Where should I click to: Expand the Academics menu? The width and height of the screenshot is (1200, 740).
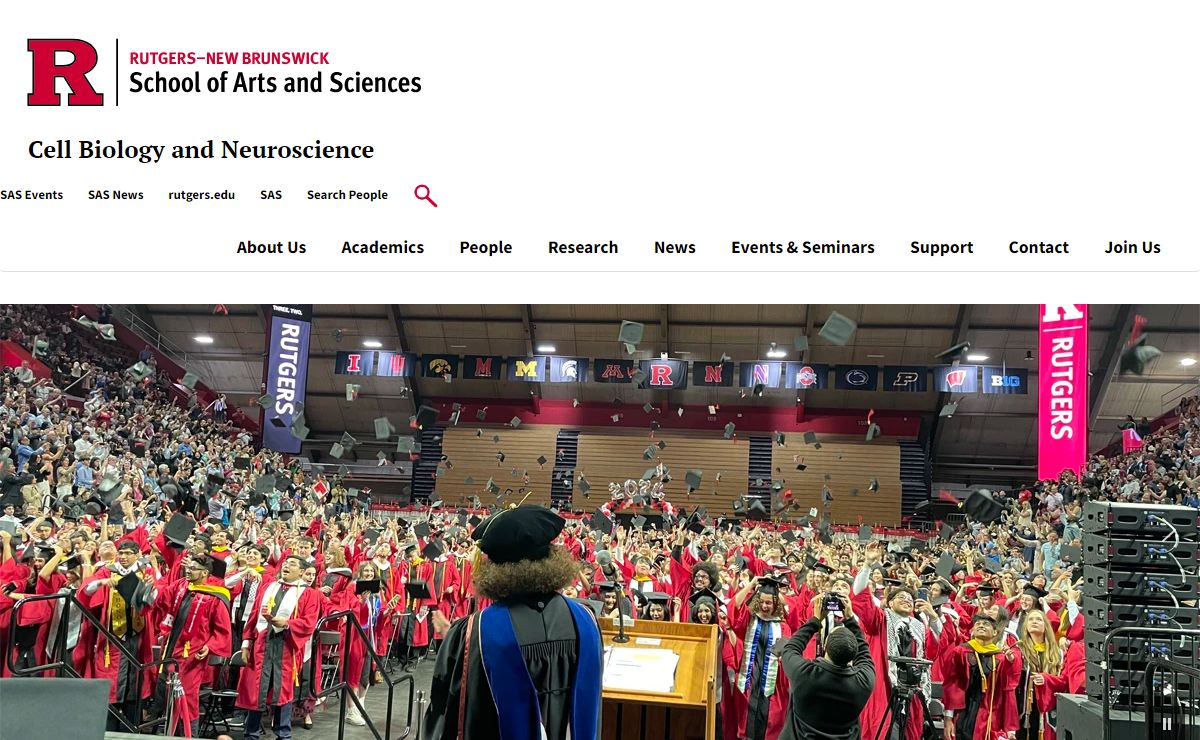pyautogui.click(x=382, y=247)
